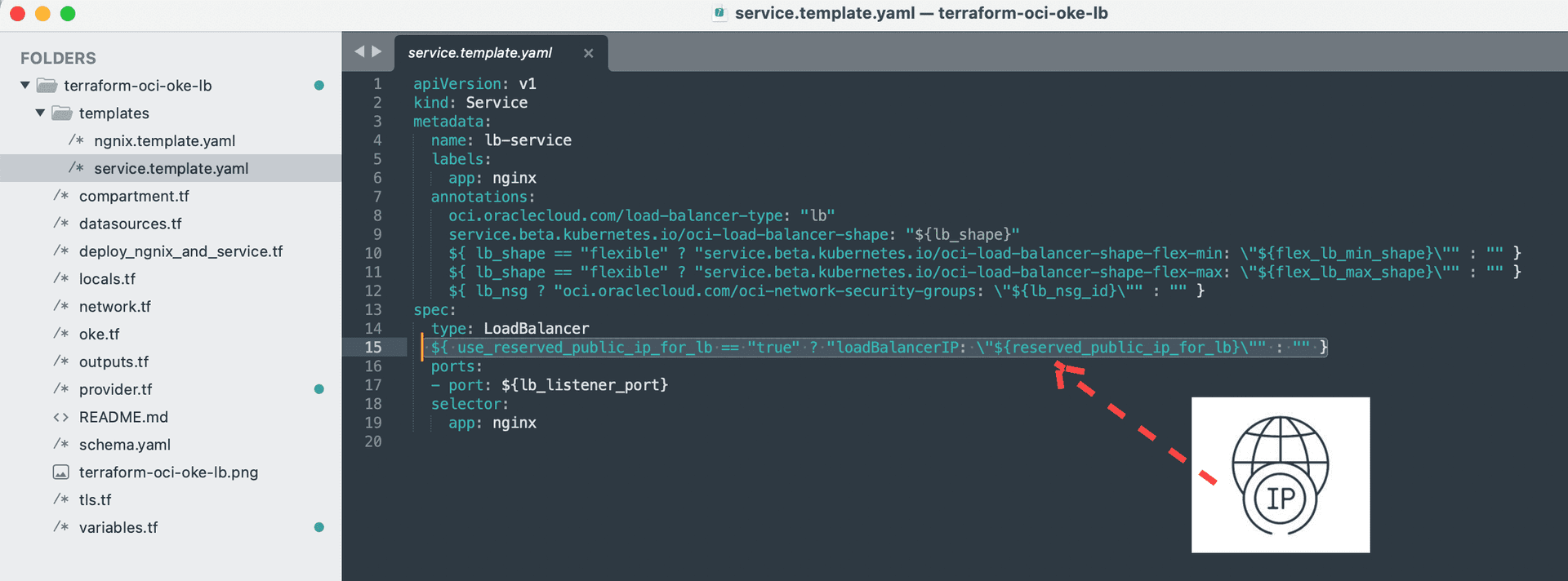
Task: Open provider.tf file
Action: click(x=115, y=389)
